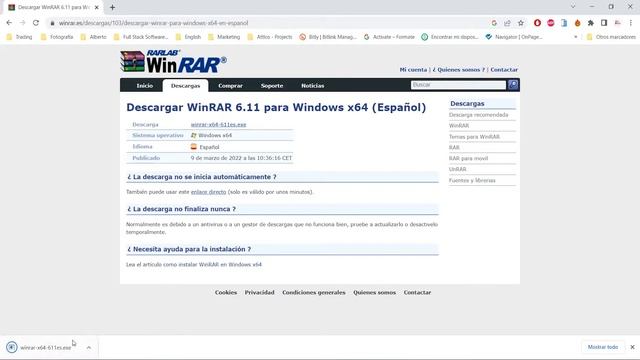Screen dimensions: 640x360
Task: View site info via the padlock icon
Action: (52, 23)
